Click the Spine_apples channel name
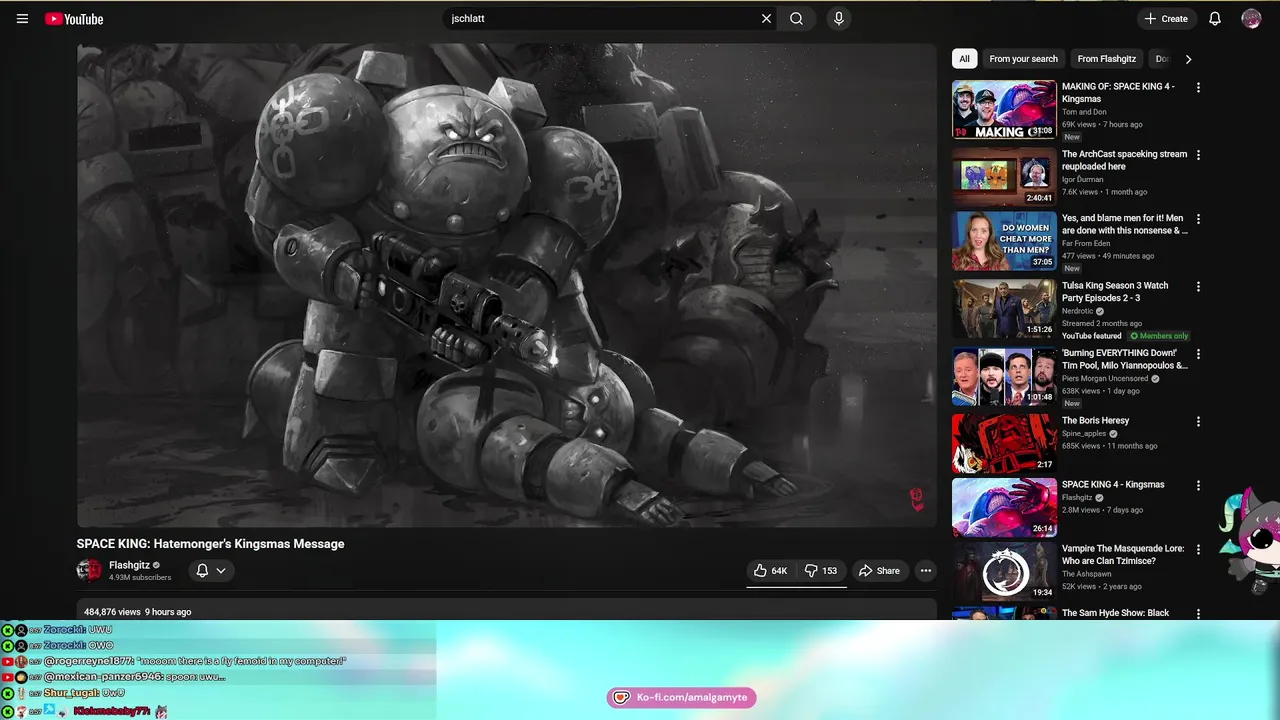 click(1086, 434)
